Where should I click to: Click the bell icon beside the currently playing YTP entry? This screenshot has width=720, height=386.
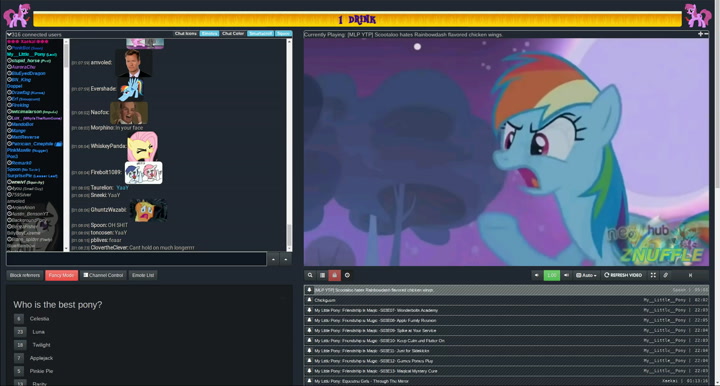pyautogui.click(x=309, y=290)
